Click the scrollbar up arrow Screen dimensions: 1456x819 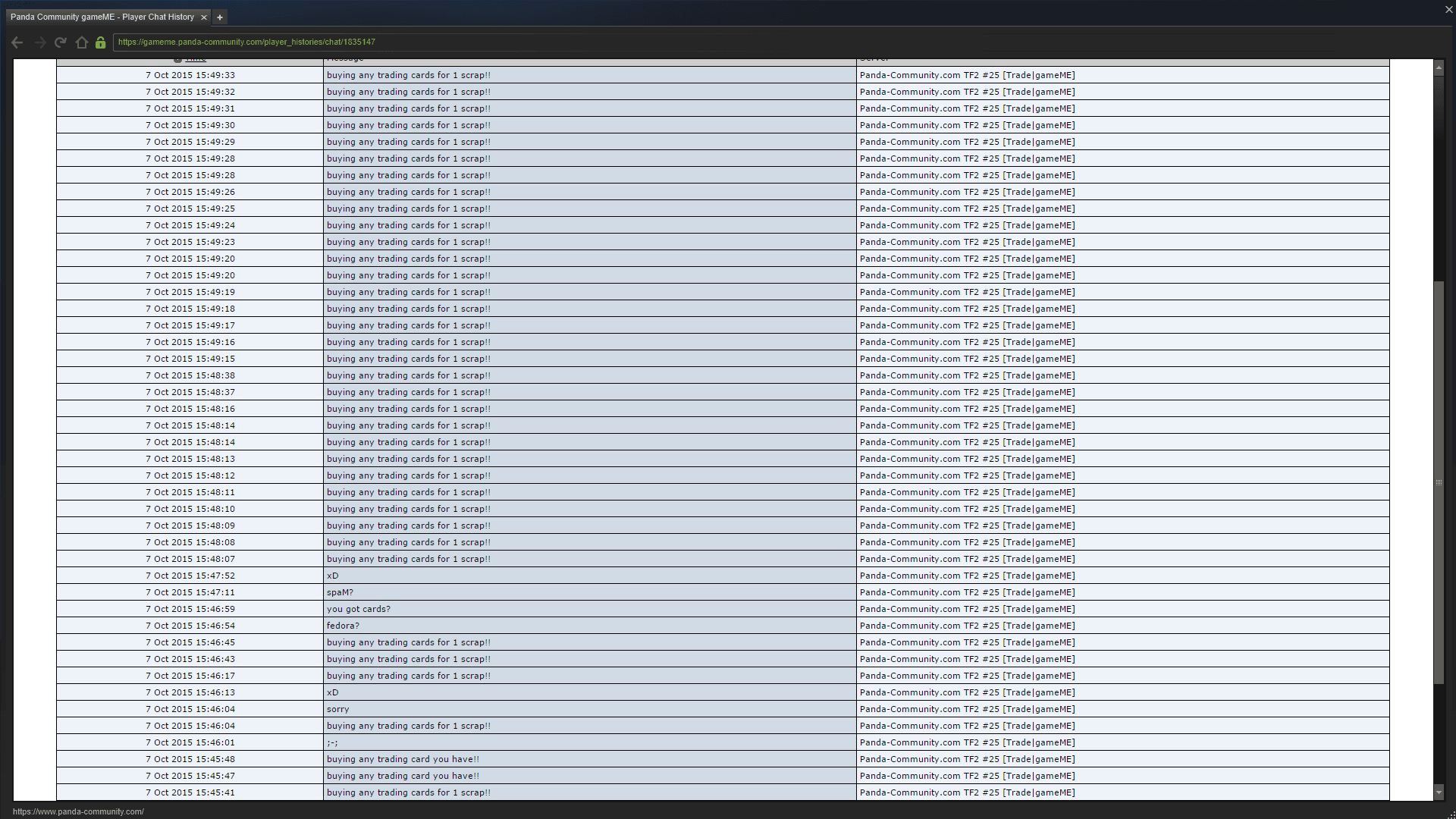1439,68
